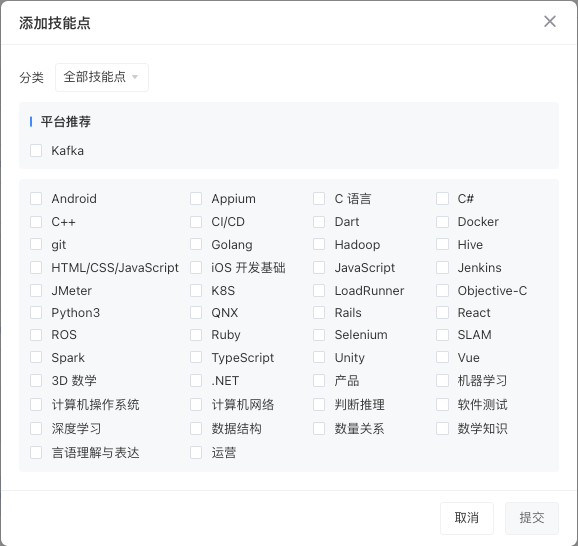Check the 计算机网络 skill
This screenshot has height=546, width=578.
click(x=196, y=404)
